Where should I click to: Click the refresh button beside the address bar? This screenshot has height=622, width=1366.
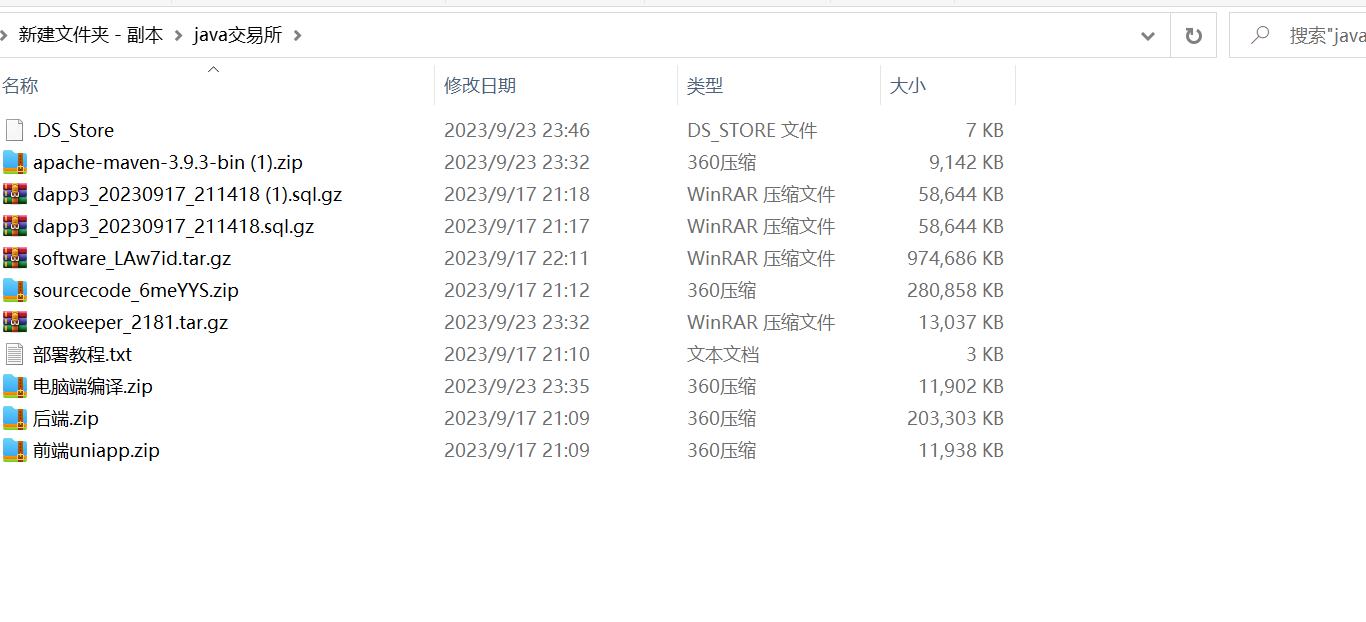[1193, 36]
